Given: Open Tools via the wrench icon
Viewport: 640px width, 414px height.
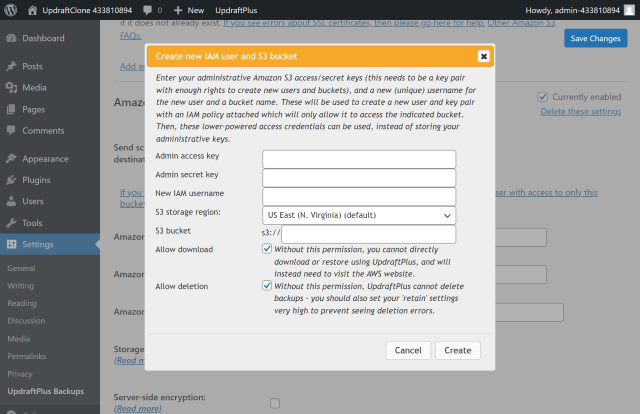Looking at the screenshot, I should (x=11, y=223).
